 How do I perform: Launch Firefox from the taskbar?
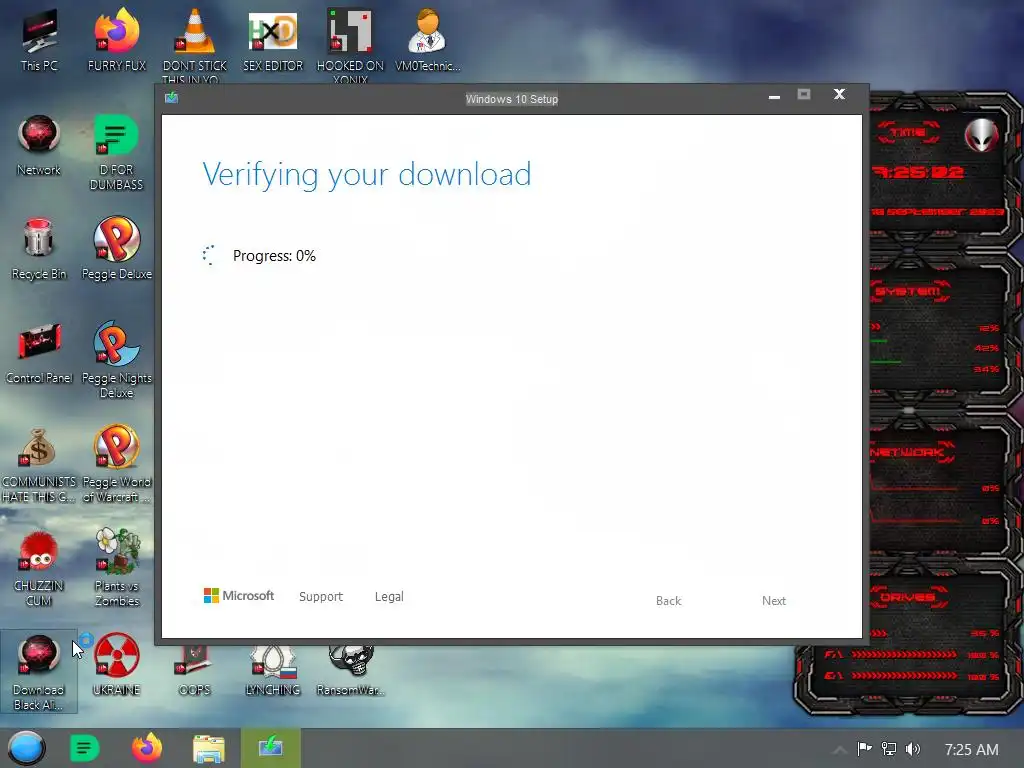(x=147, y=748)
